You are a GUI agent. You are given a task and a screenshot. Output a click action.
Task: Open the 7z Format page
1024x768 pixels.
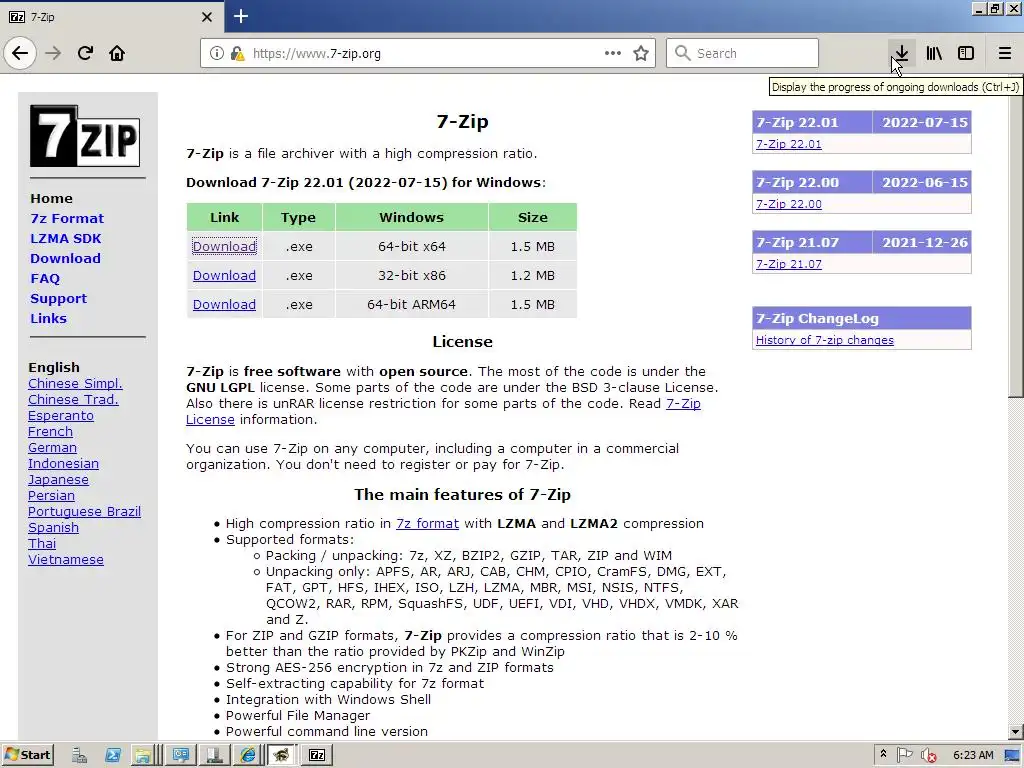pos(67,219)
